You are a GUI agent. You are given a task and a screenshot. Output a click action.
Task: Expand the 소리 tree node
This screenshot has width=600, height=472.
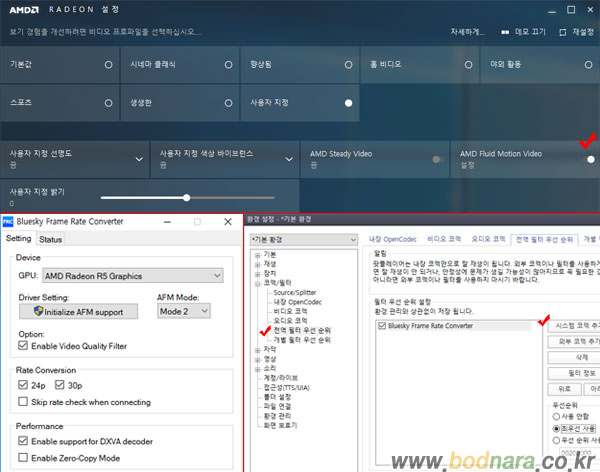[x=258, y=369]
